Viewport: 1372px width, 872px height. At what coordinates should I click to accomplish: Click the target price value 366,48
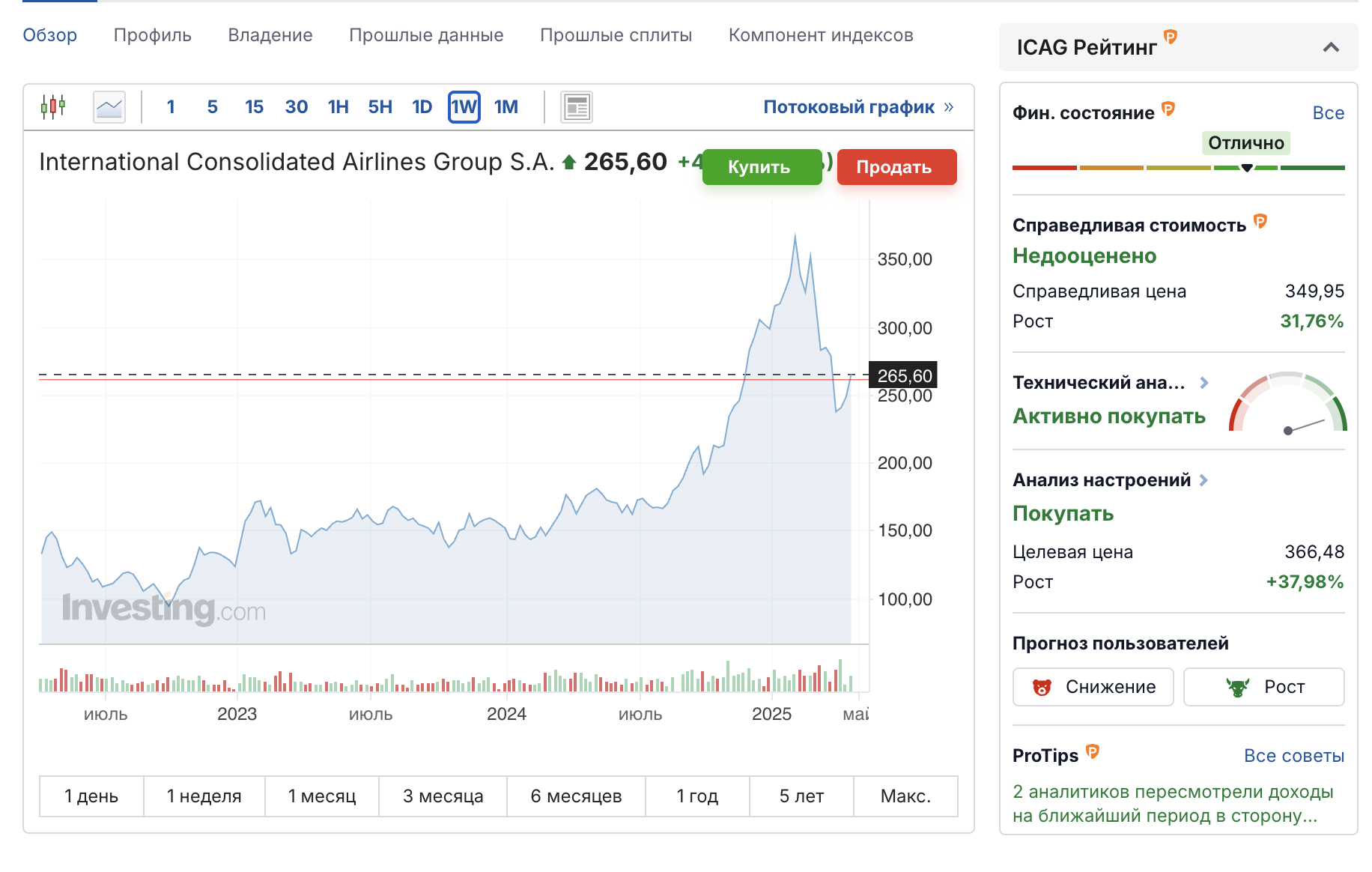coord(1315,552)
